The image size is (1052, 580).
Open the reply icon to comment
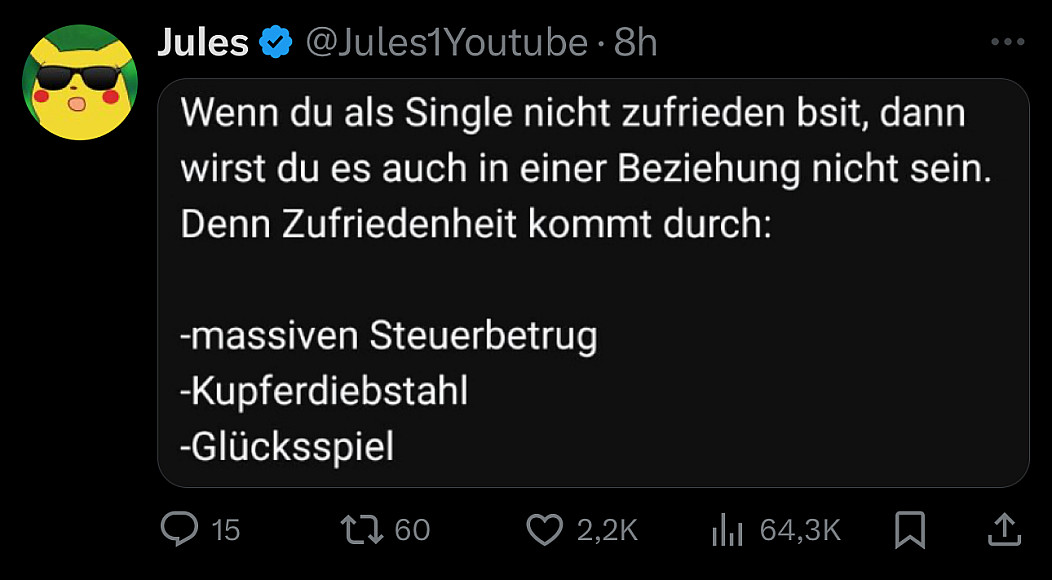pyautogui.click(x=180, y=529)
